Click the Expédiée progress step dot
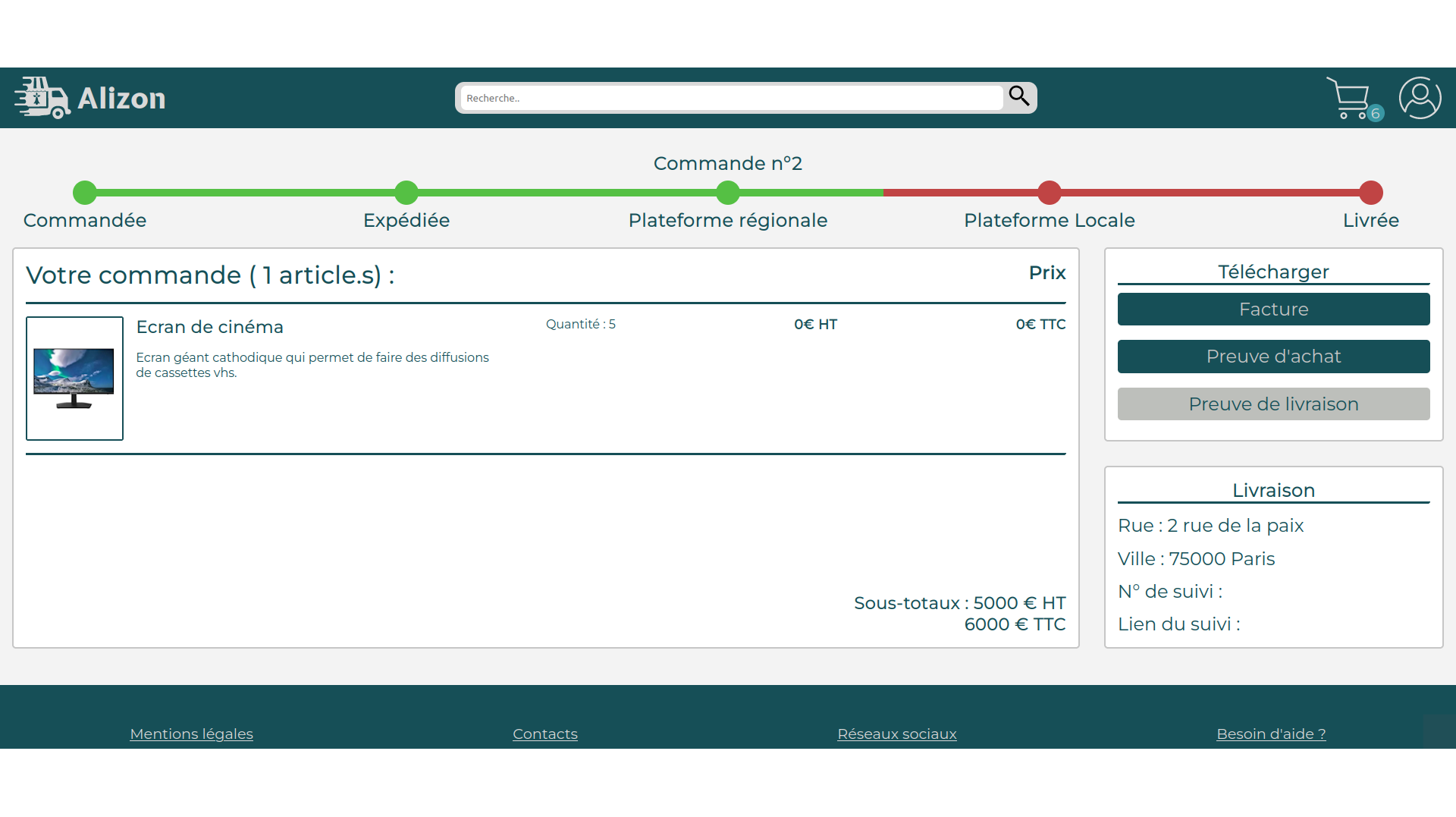Screen dimensions: 1456x817 point(406,193)
